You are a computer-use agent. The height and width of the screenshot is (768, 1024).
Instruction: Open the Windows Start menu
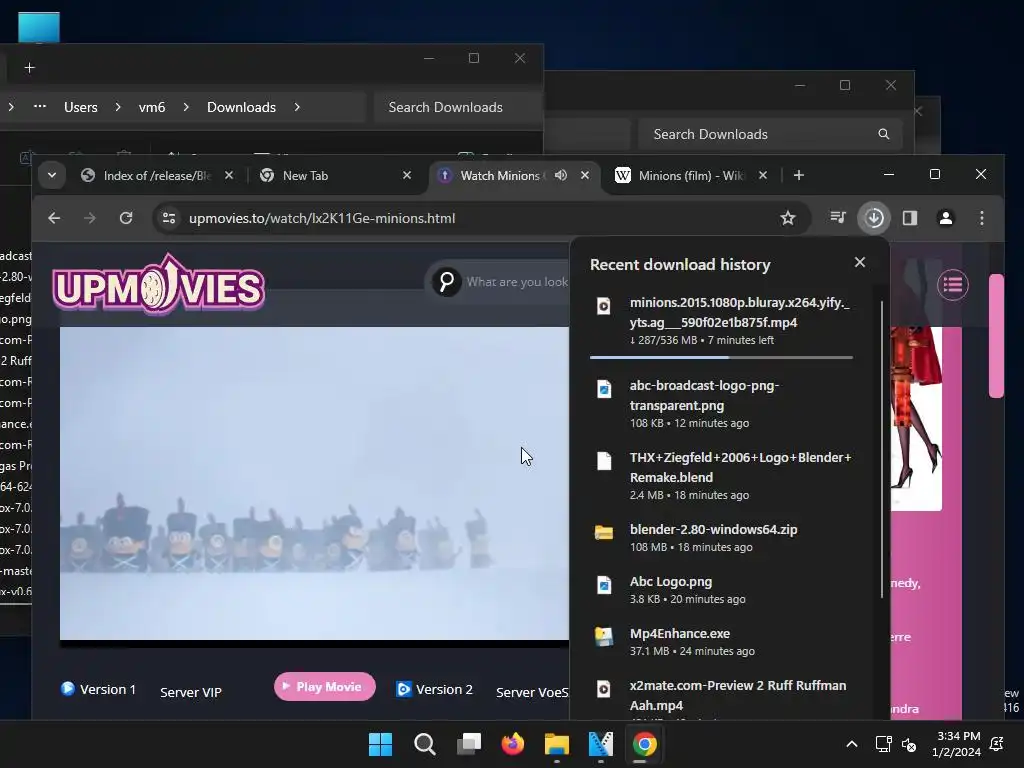pos(380,744)
